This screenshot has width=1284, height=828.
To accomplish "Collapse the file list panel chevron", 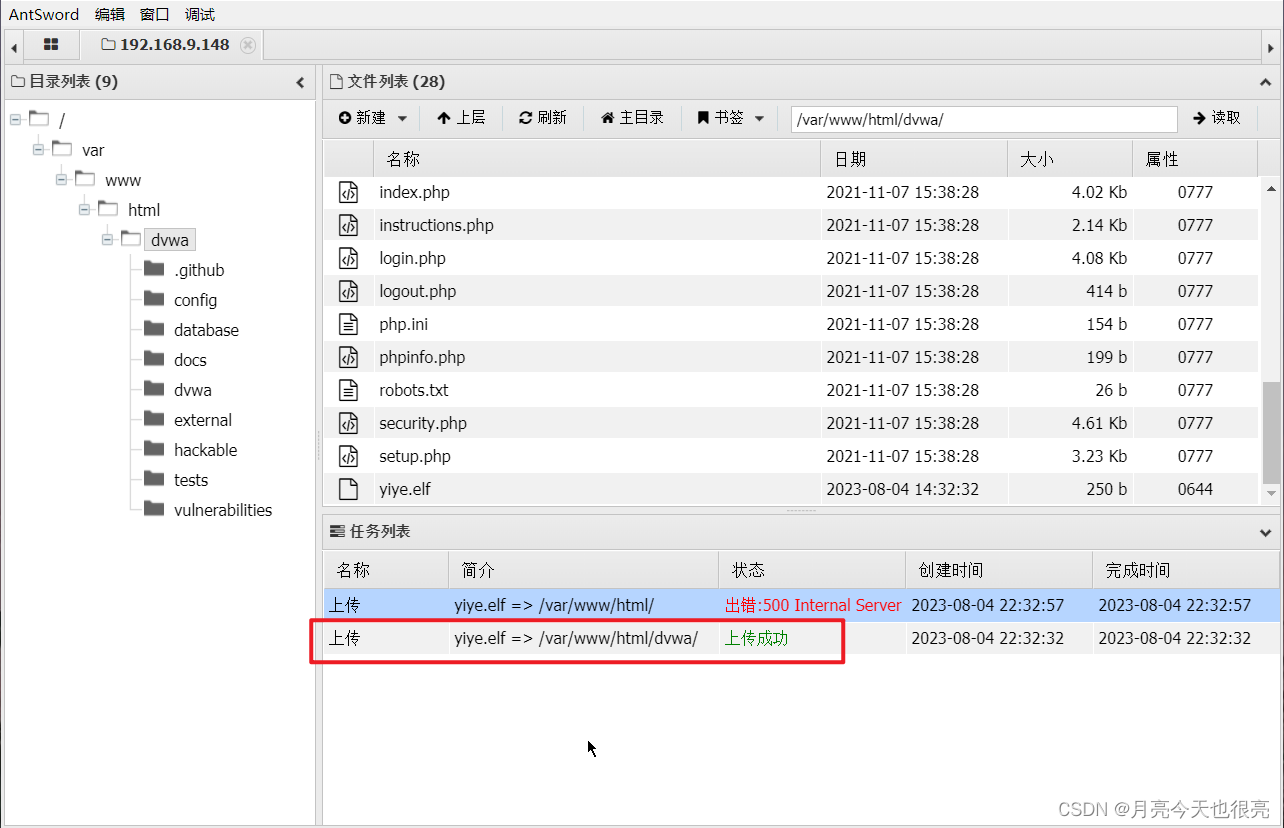I will coord(1266,83).
